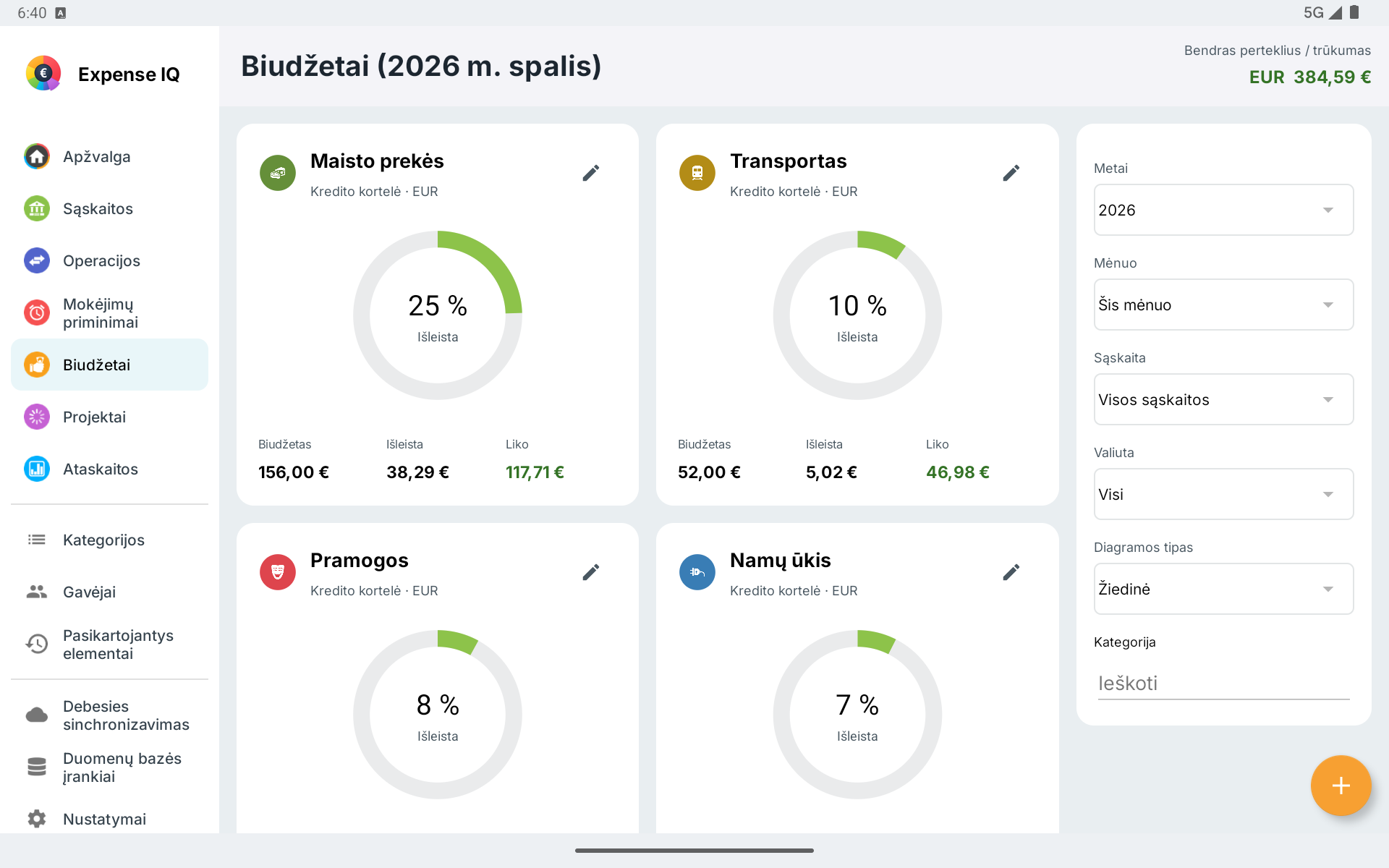Click the 156,00 € budget amount
This screenshot has height=868, width=1389.
pos(294,472)
